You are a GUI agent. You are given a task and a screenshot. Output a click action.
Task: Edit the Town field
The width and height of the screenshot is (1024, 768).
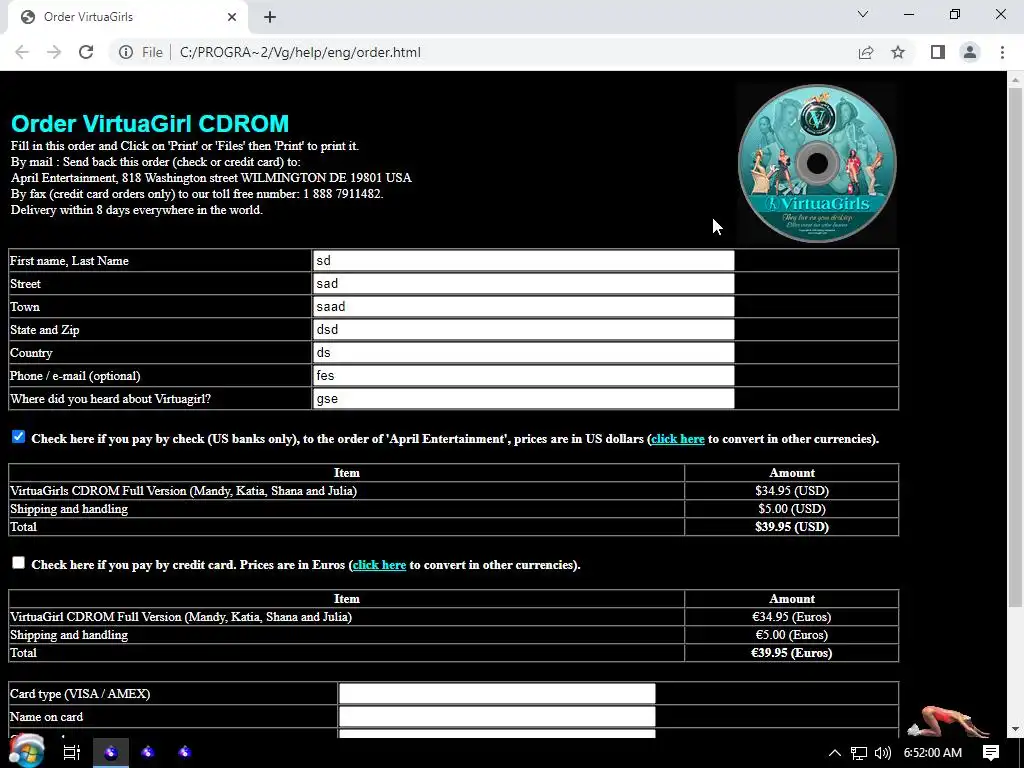click(523, 306)
